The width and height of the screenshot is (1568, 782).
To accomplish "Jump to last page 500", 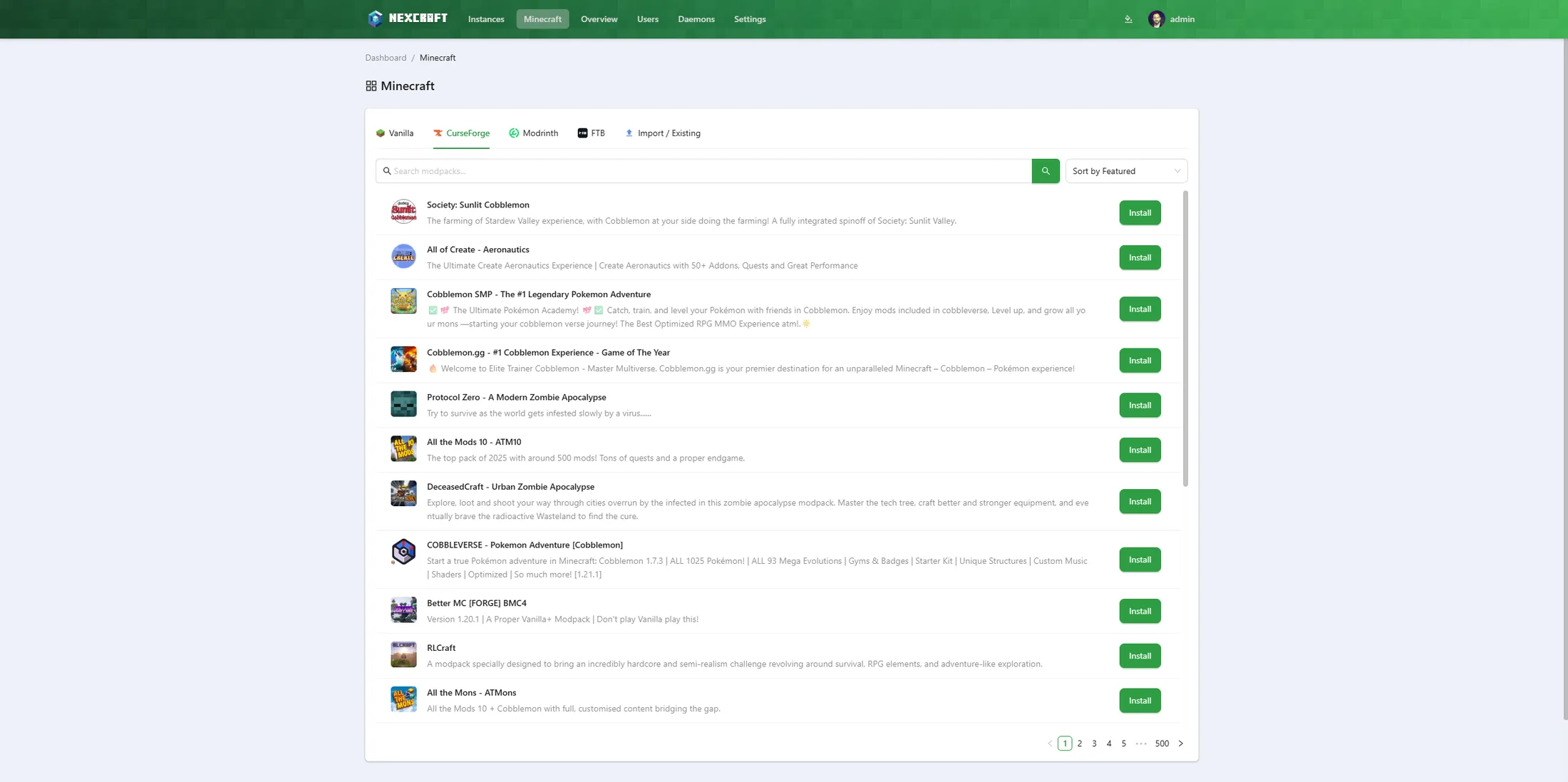I will coord(1162,744).
